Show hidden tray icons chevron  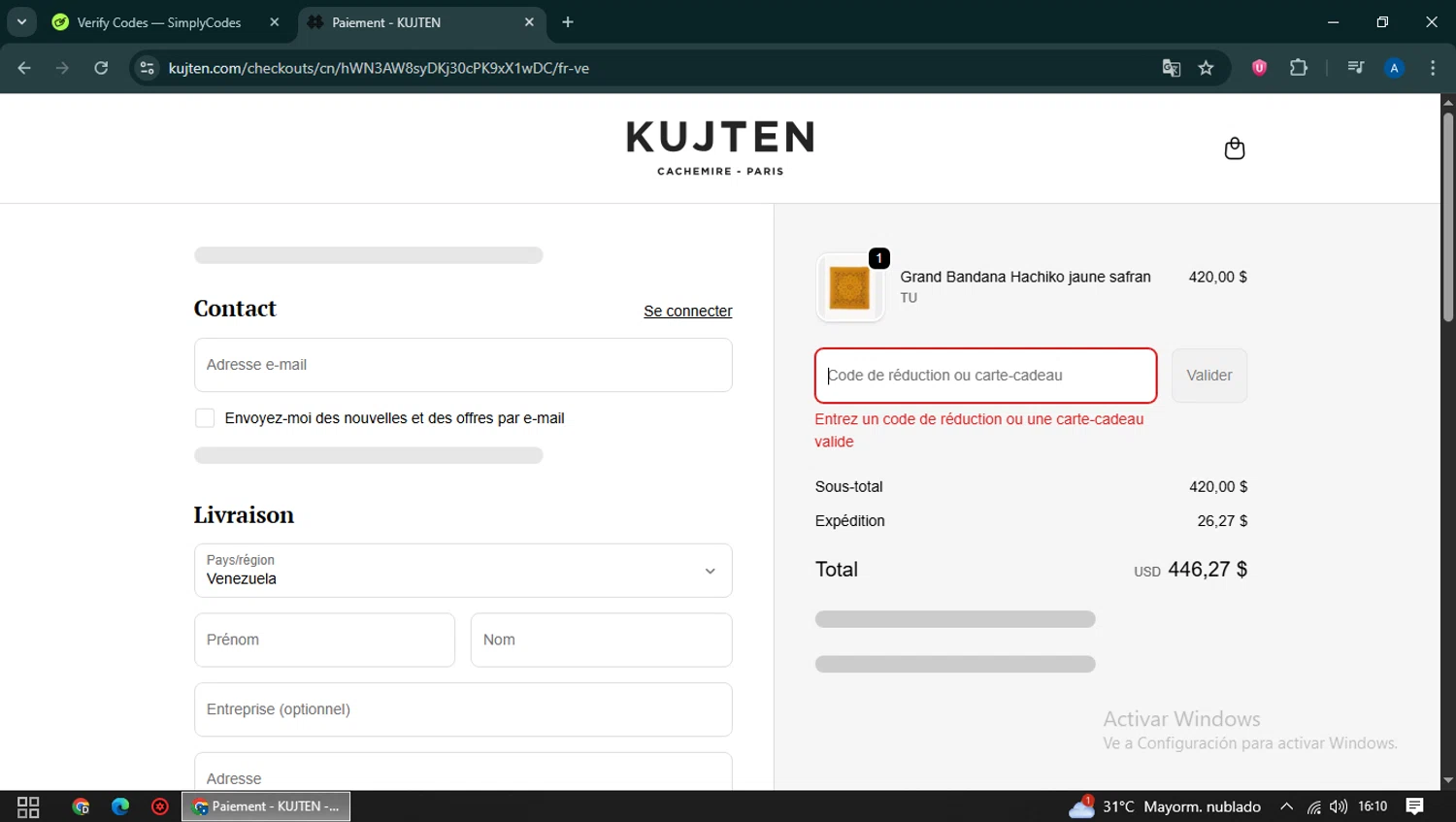1286,806
